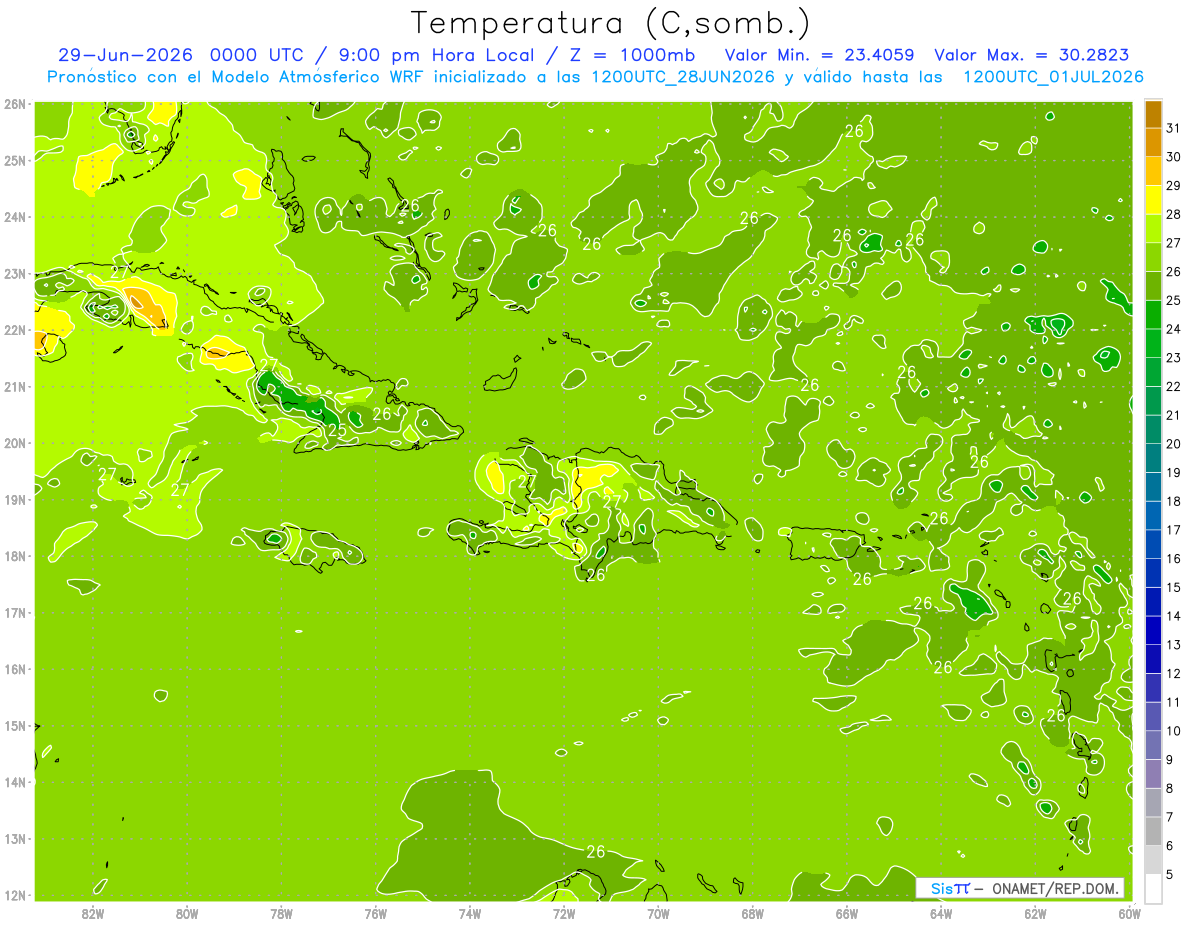The height and width of the screenshot is (927, 1200).
Task: Click the "14N" latitude label
Action: tap(16, 782)
